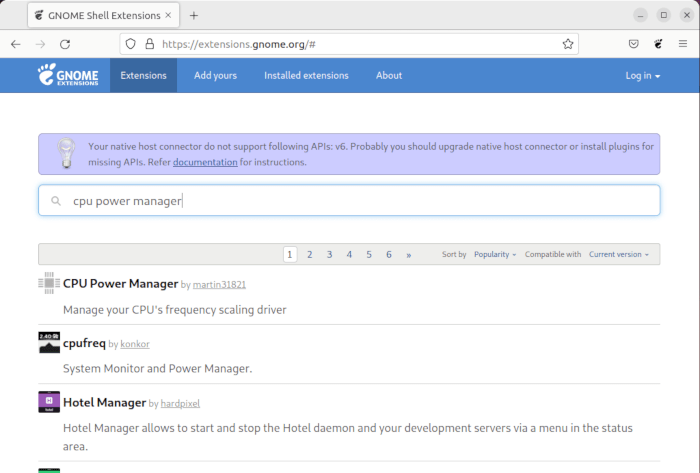Click the forward navigation arrow
This screenshot has width=700, height=473.
(40, 44)
